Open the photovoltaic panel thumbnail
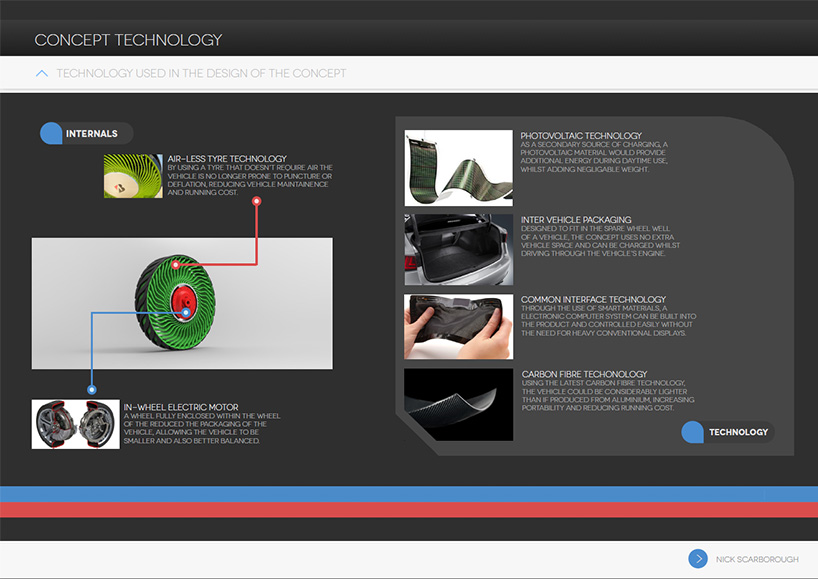 (458, 166)
